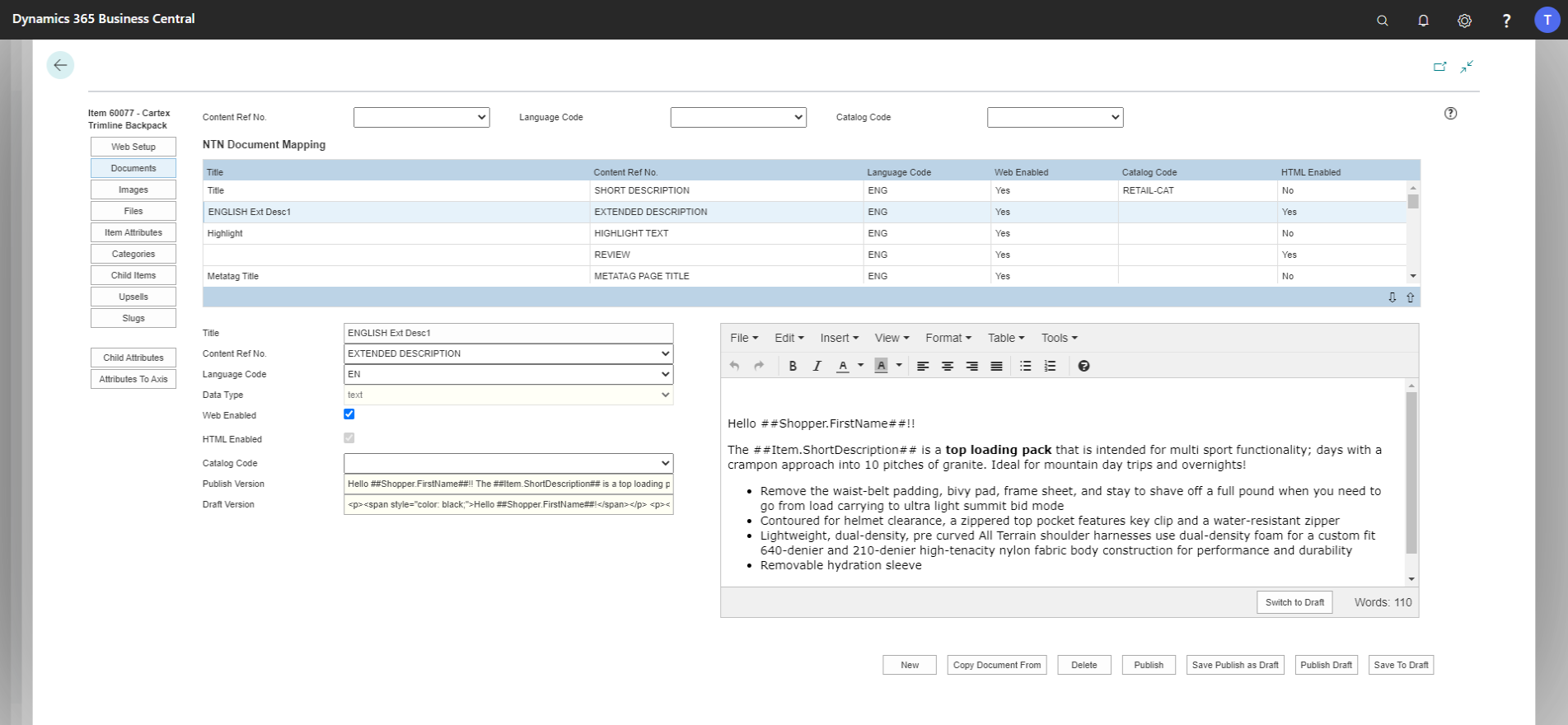
Task: Open the Table menu in editor
Action: pos(1006,338)
